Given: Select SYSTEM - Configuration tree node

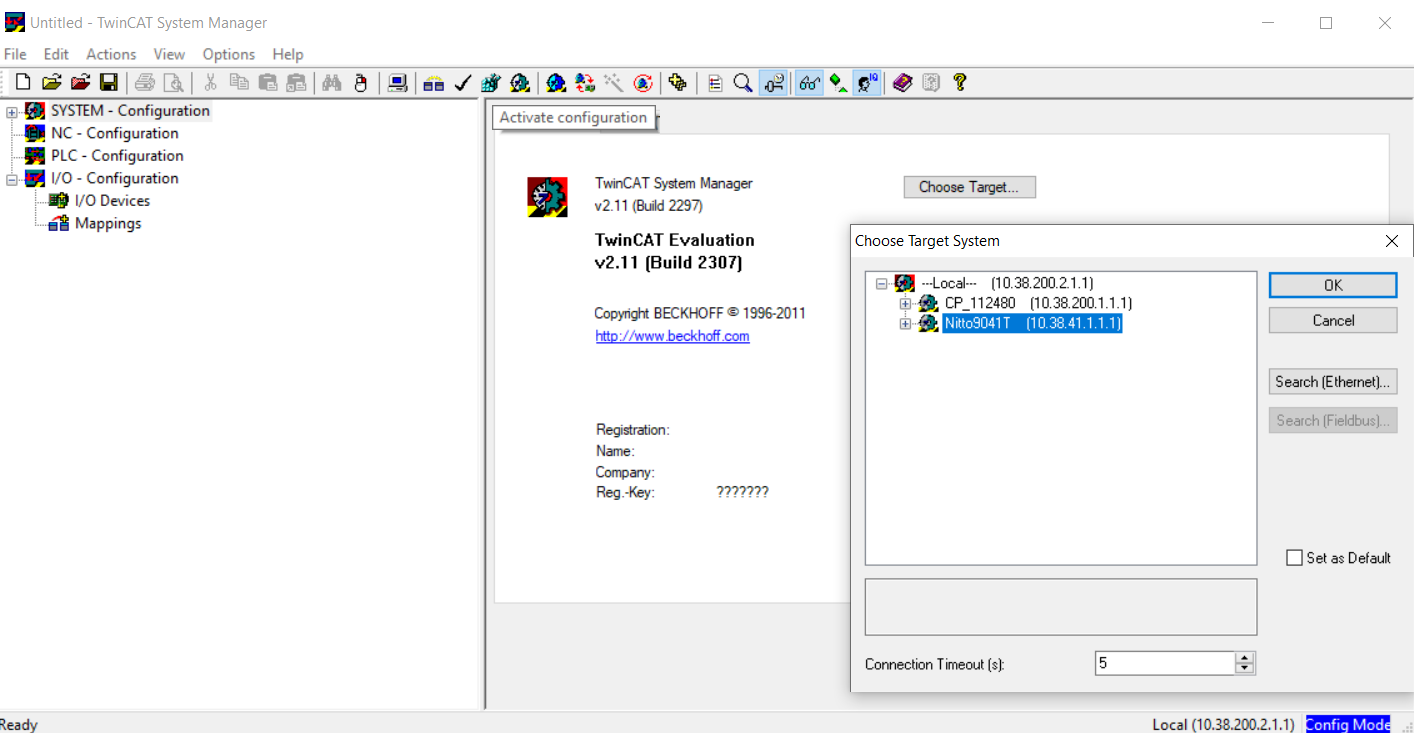Looking at the screenshot, I should pyautogui.click(x=130, y=111).
